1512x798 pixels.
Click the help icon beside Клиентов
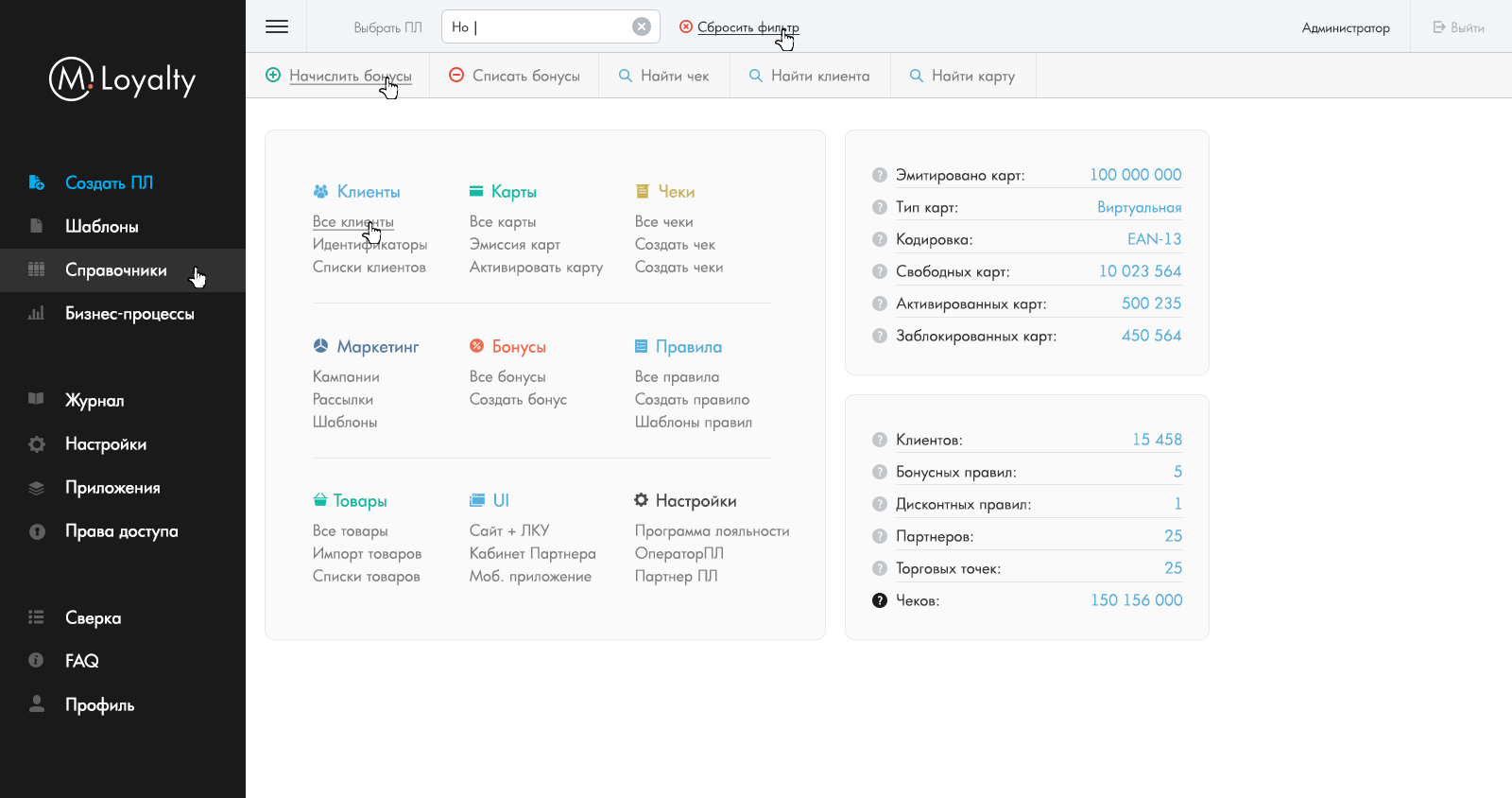(879, 440)
